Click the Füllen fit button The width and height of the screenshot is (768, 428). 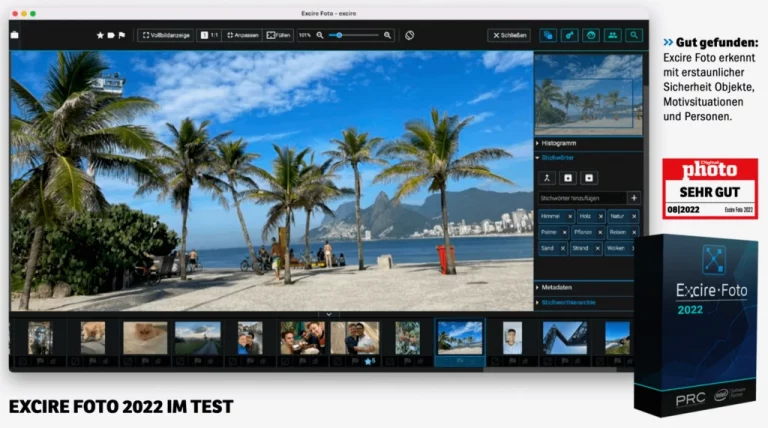278,35
